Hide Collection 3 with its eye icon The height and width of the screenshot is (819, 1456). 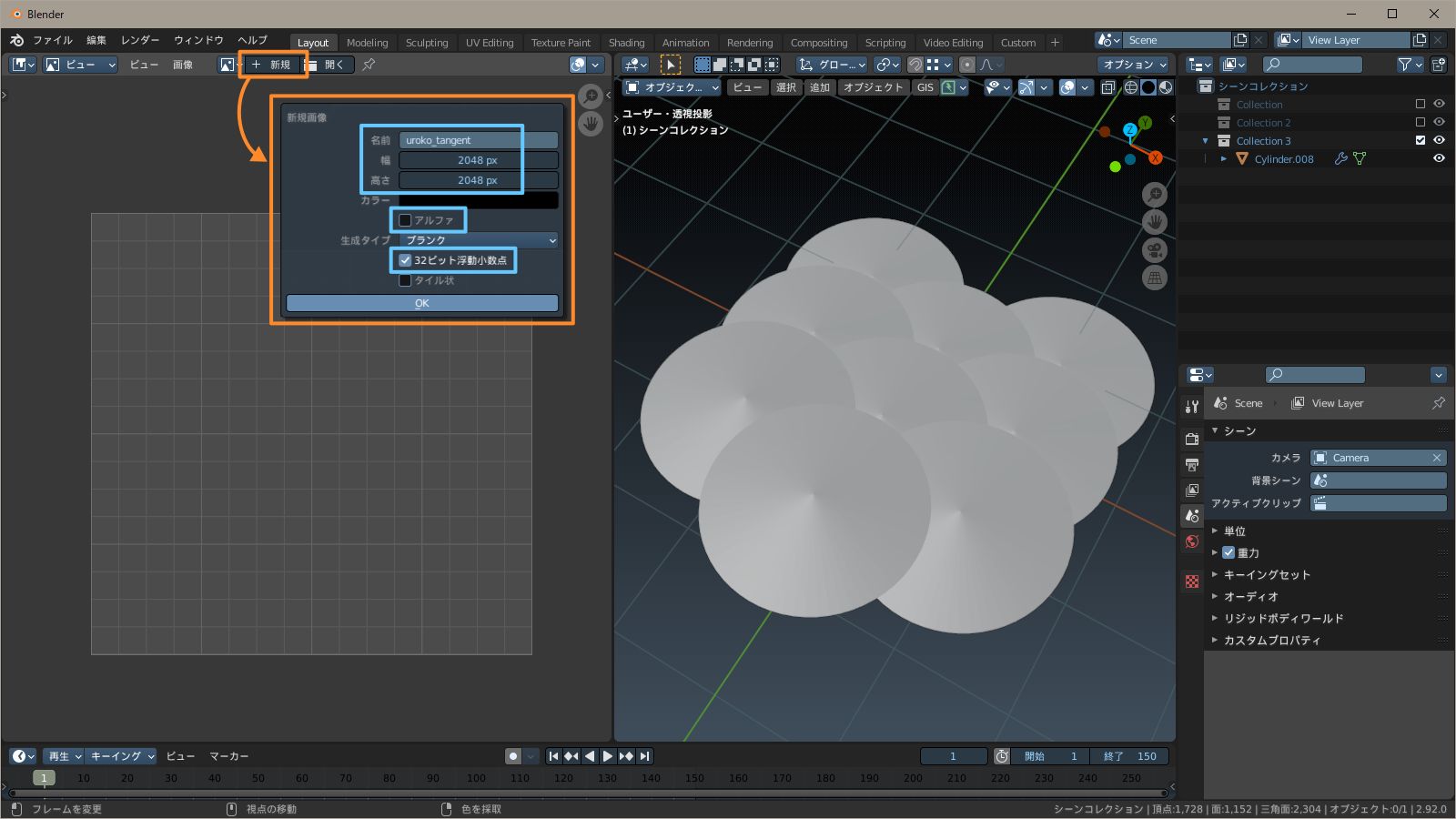pos(1439,140)
